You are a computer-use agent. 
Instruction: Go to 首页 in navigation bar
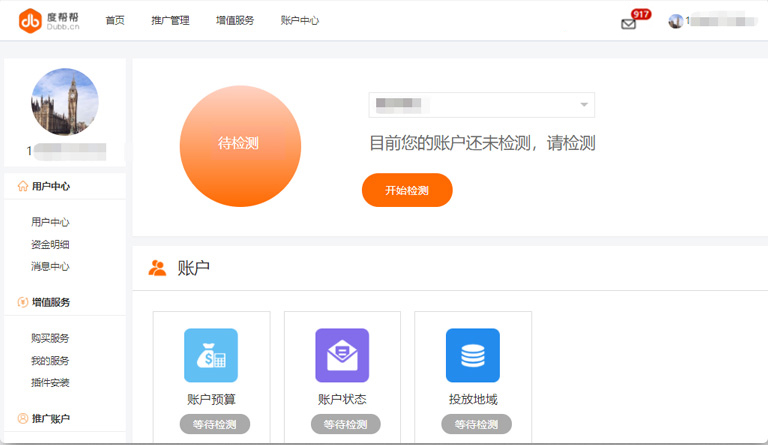coord(115,21)
